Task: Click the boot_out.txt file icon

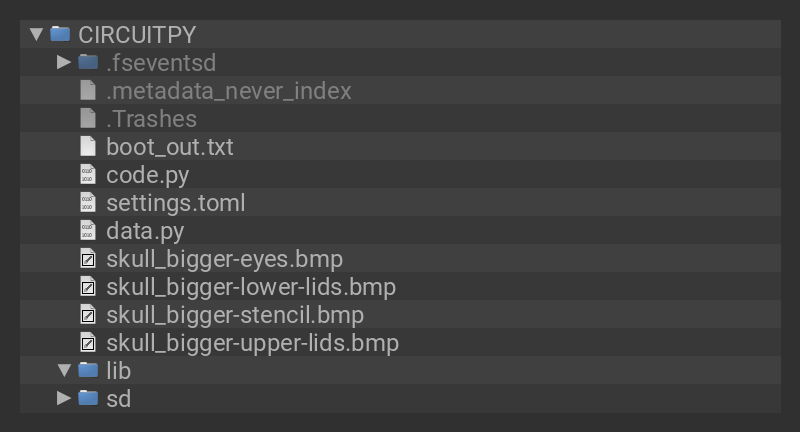Action: 88,147
